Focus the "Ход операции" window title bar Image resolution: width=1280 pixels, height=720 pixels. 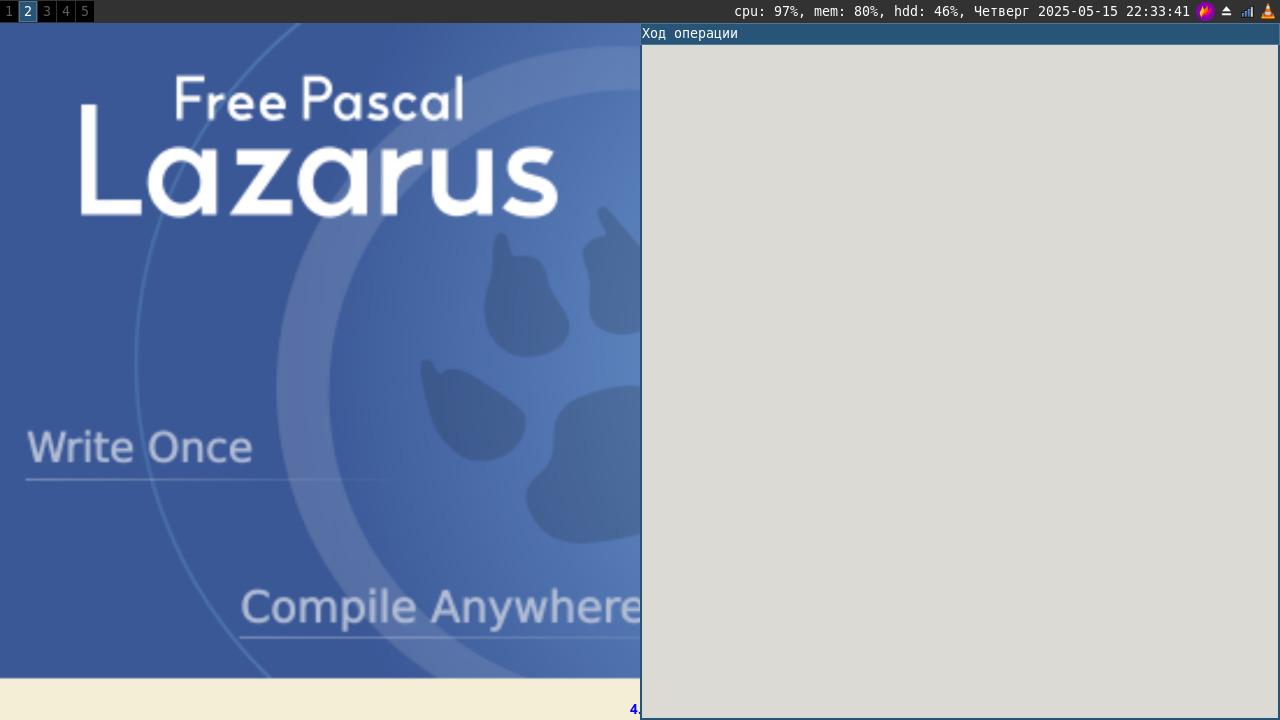960,34
